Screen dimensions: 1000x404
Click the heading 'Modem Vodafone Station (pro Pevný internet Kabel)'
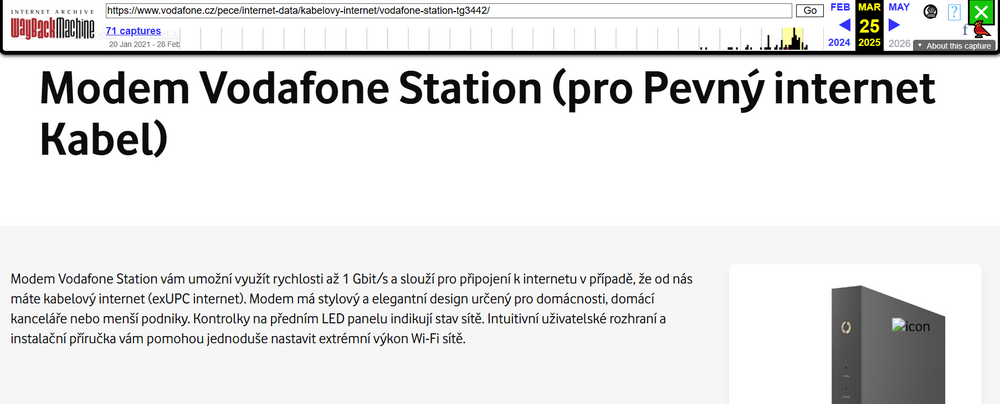coord(487,114)
